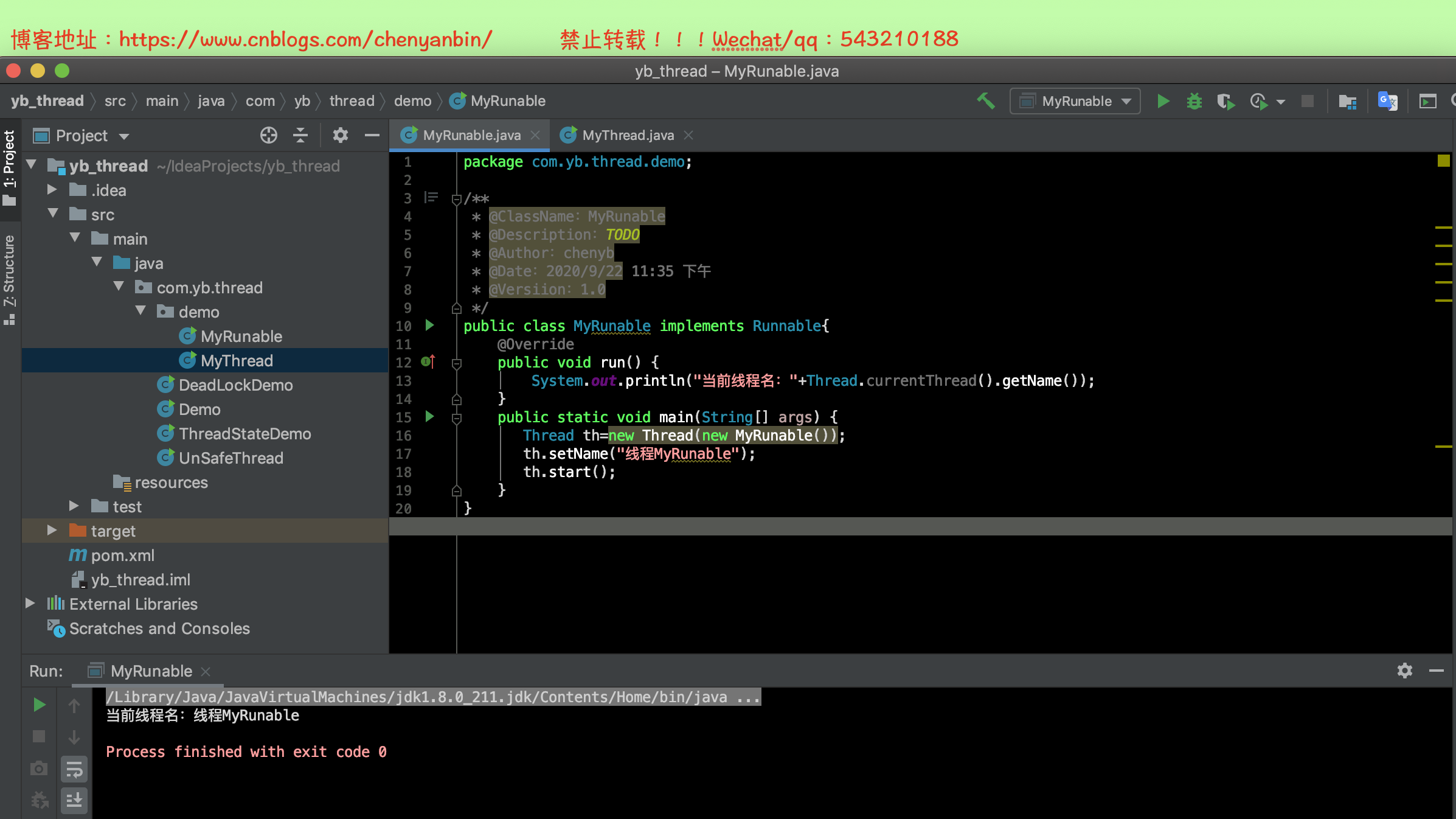
Task: Click warning stripe mark near line 17
Action: [1443, 447]
